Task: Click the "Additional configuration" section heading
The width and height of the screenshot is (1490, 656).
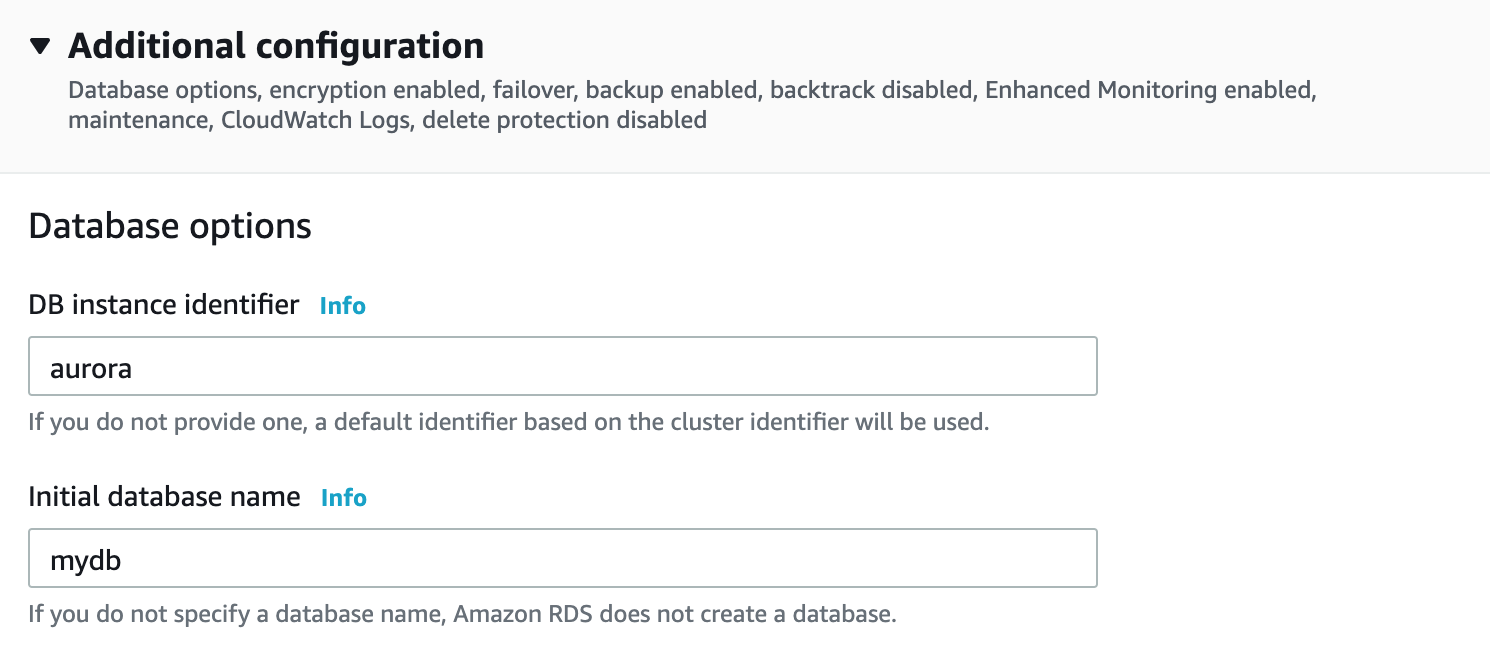Action: 276,46
